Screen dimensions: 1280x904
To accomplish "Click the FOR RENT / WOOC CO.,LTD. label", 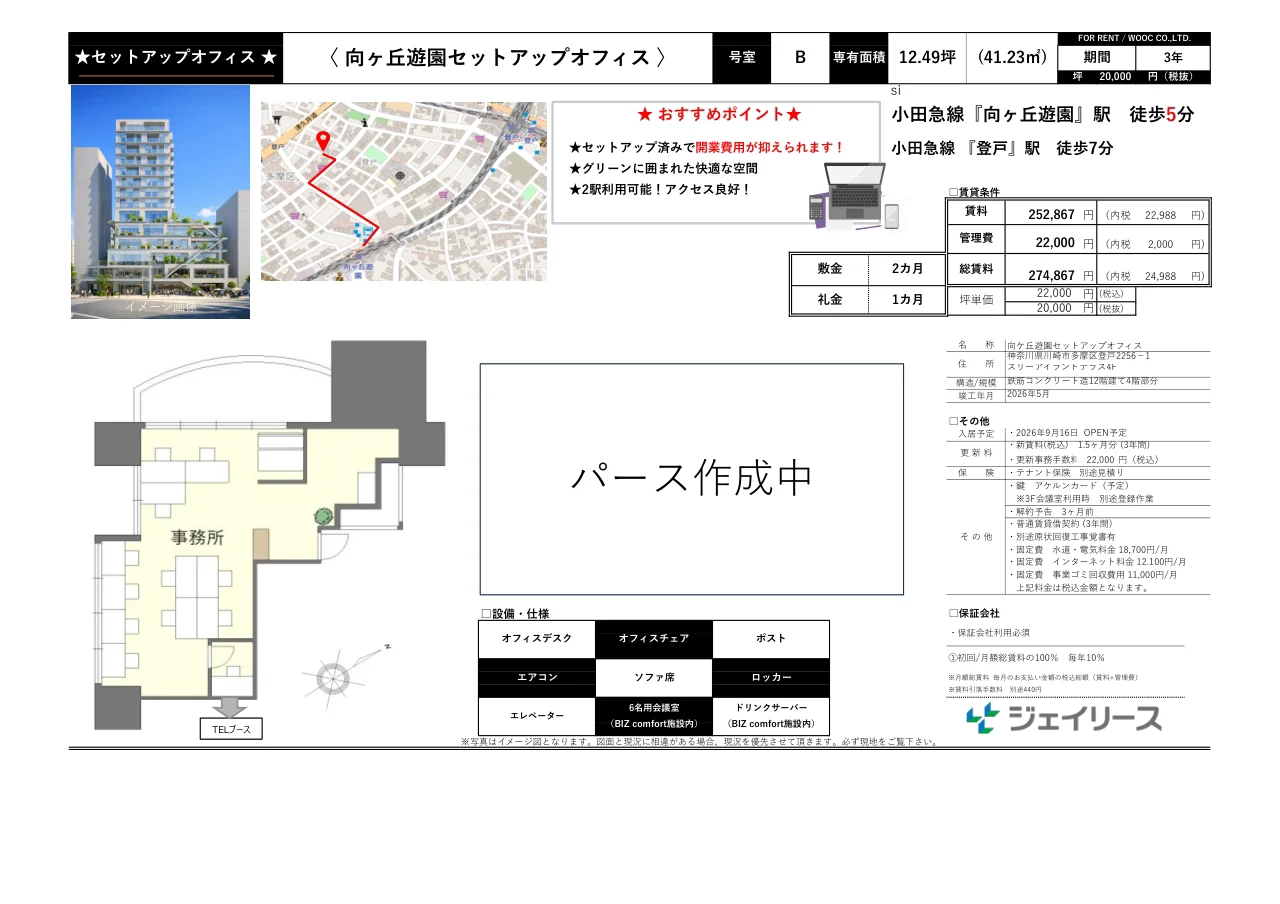I will (1134, 39).
